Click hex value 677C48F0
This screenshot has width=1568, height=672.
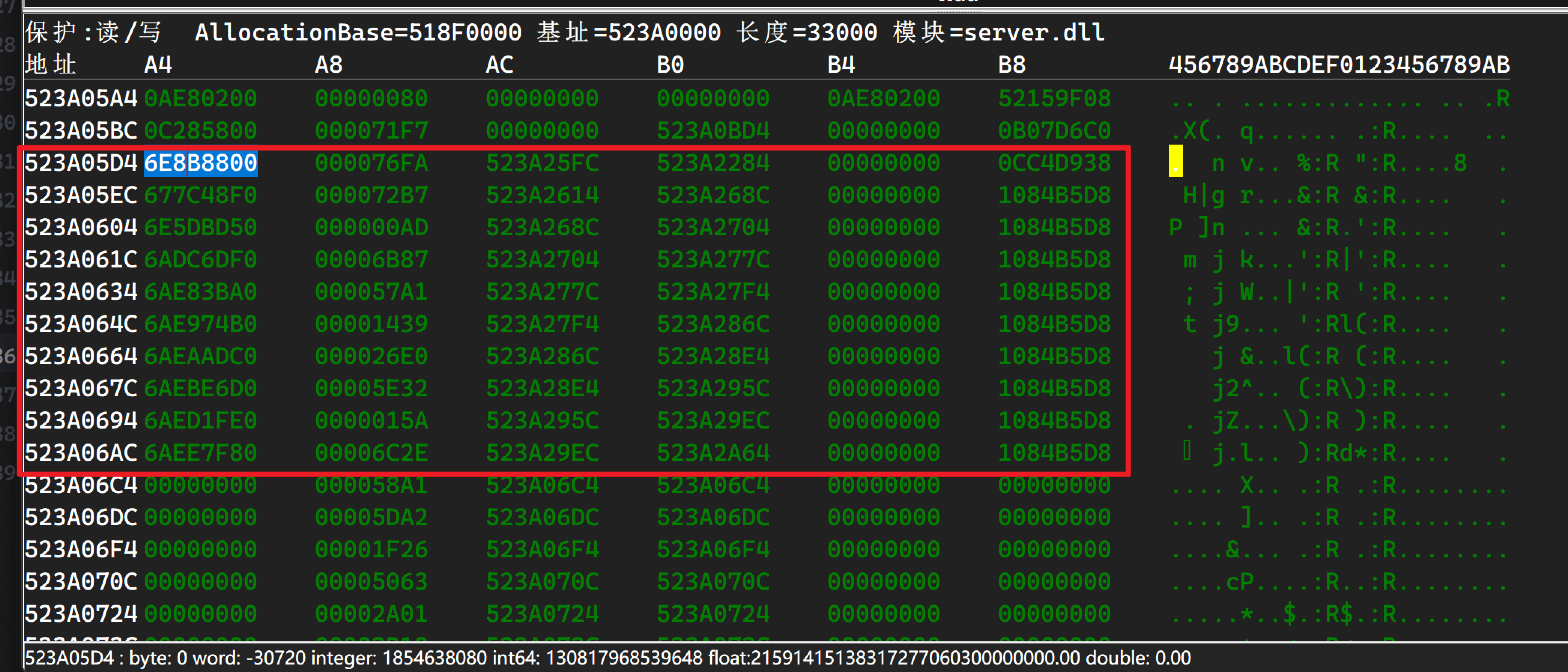click(x=200, y=195)
